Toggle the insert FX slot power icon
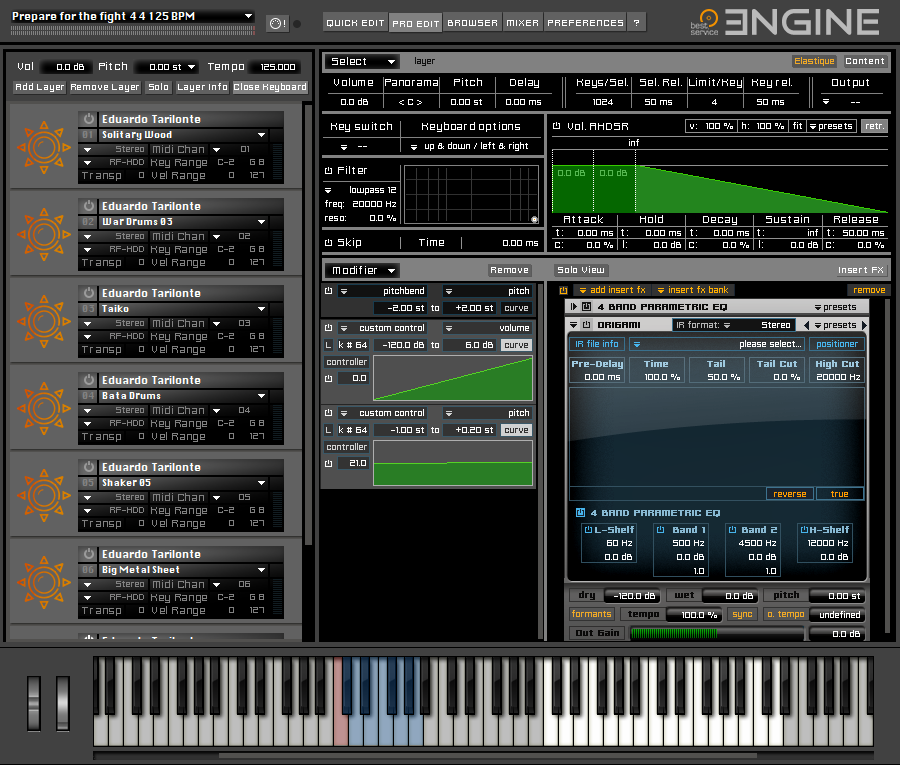The image size is (900, 765). (x=563, y=290)
